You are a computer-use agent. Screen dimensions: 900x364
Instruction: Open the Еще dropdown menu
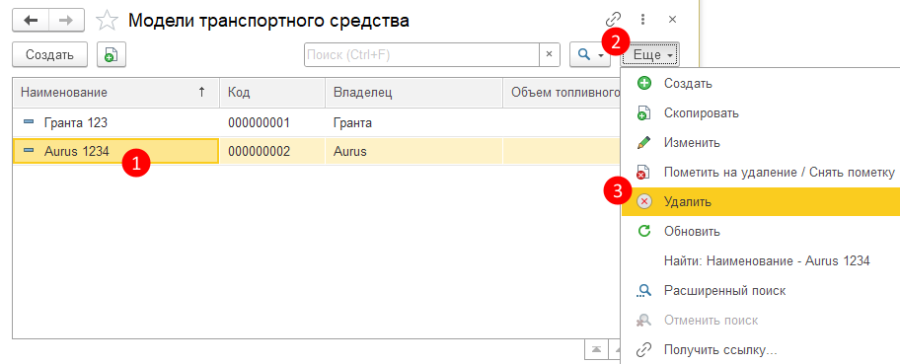click(x=651, y=55)
